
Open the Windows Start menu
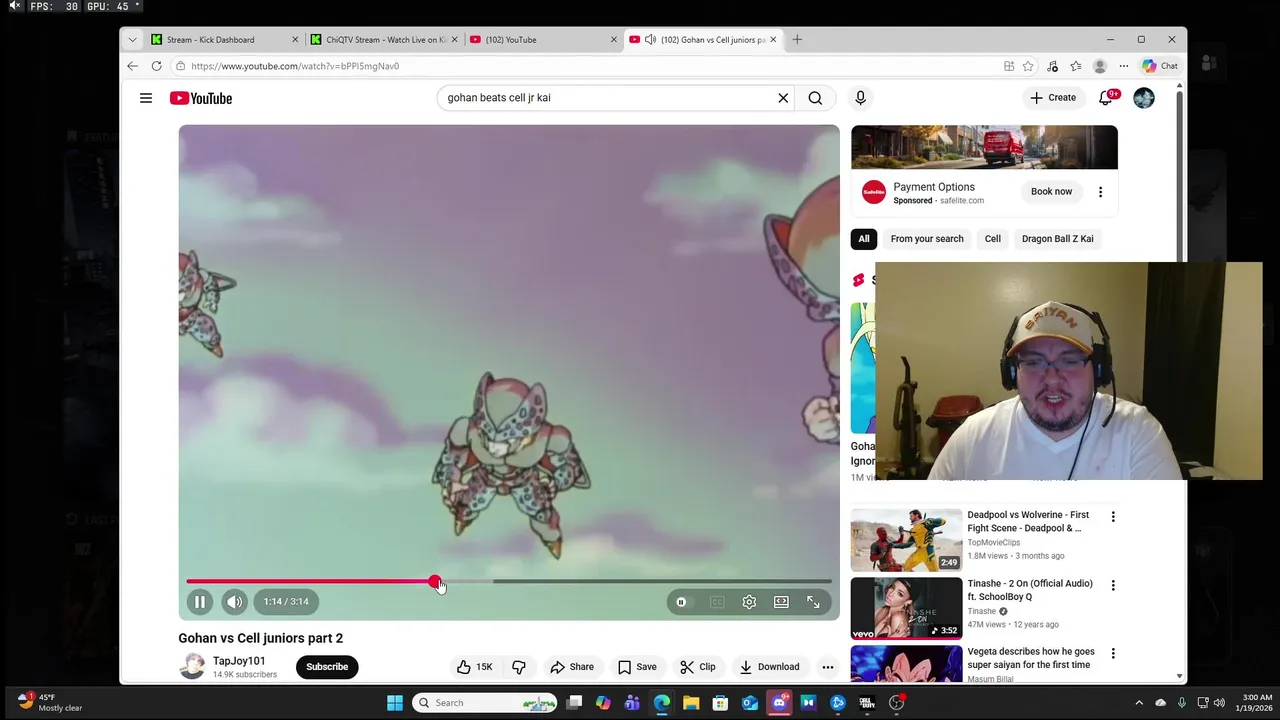tap(395, 703)
